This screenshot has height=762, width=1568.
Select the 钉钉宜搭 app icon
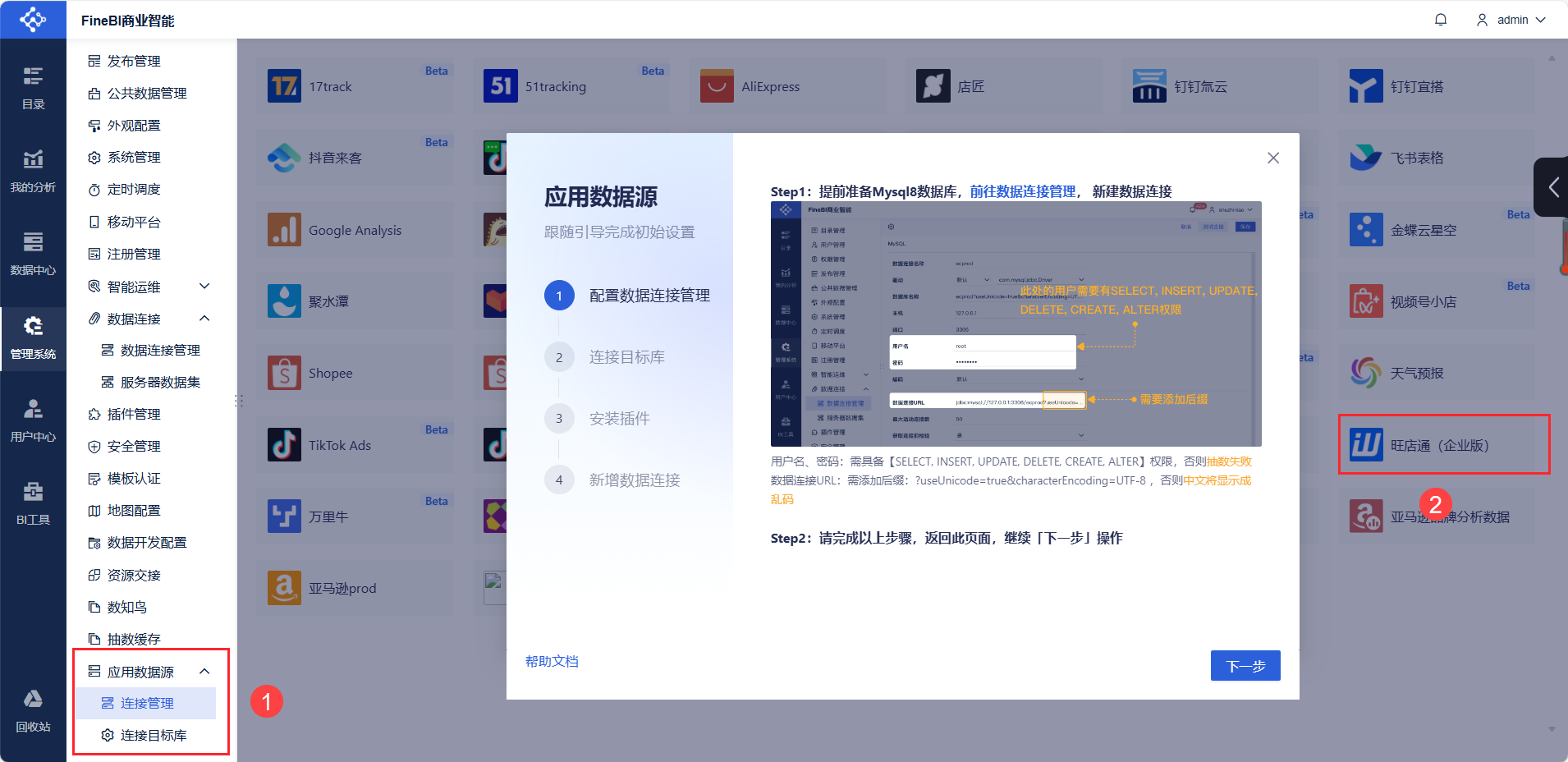(x=1366, y=86)
